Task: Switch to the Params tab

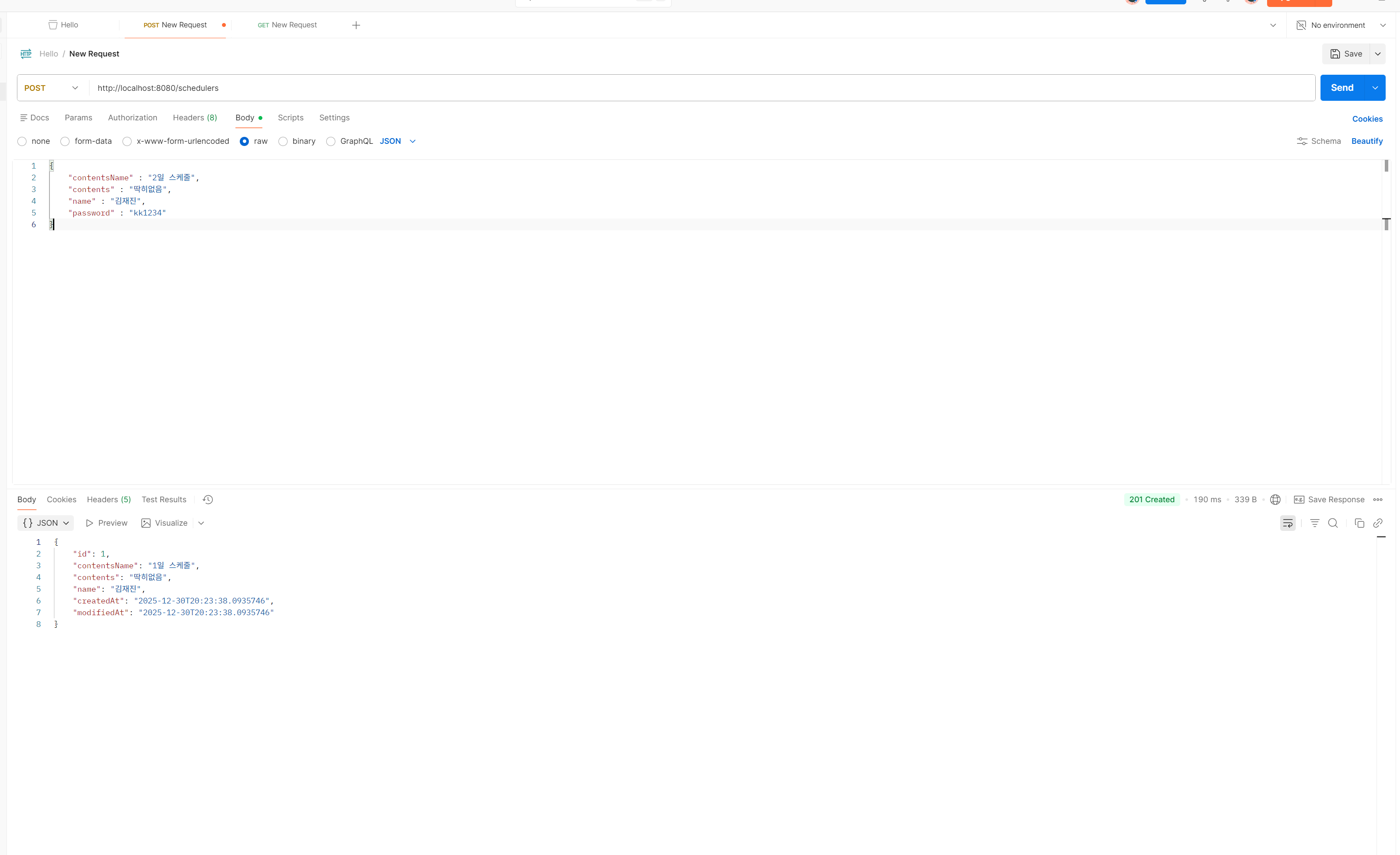Action: (79, 118)
